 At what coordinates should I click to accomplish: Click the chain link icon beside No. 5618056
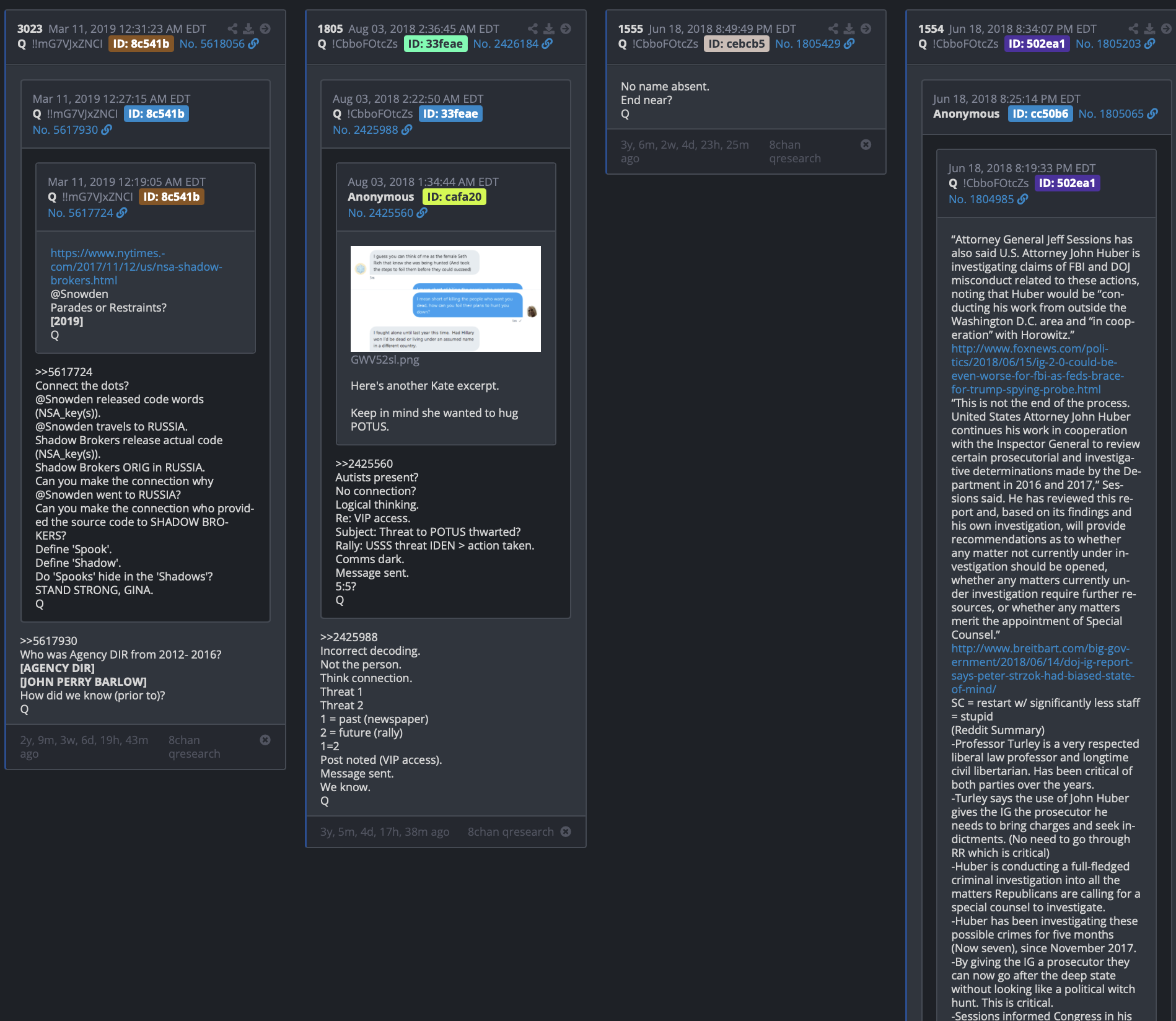click(x=253, y=44)
